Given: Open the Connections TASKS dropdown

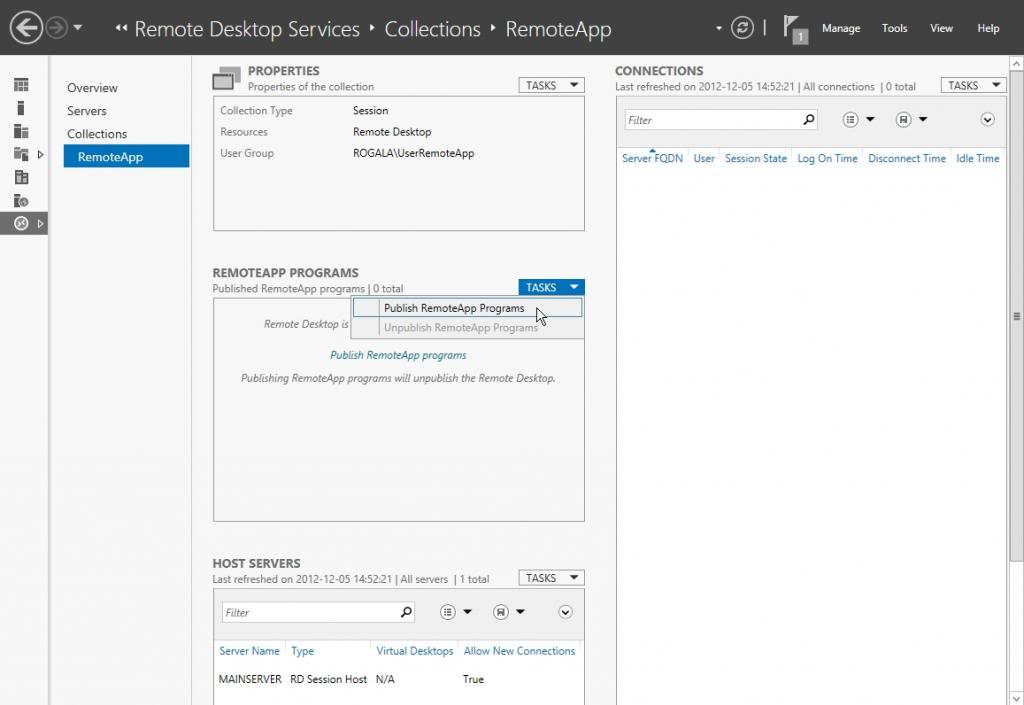Looking at the screenshot, I should pos(973,86).
